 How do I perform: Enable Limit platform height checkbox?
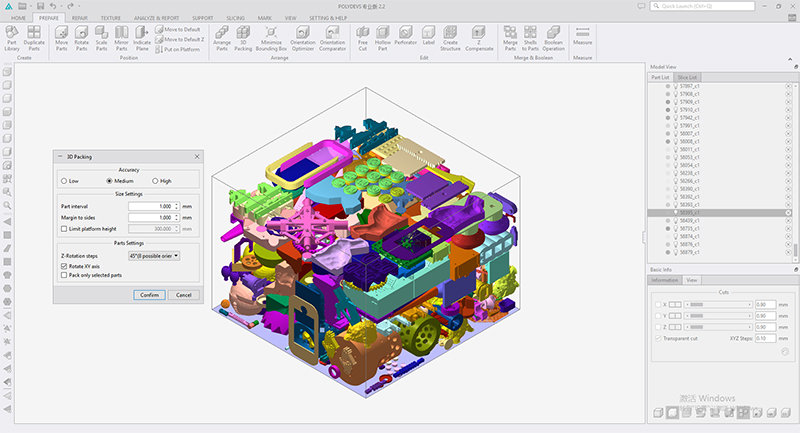tap(64, 229)
